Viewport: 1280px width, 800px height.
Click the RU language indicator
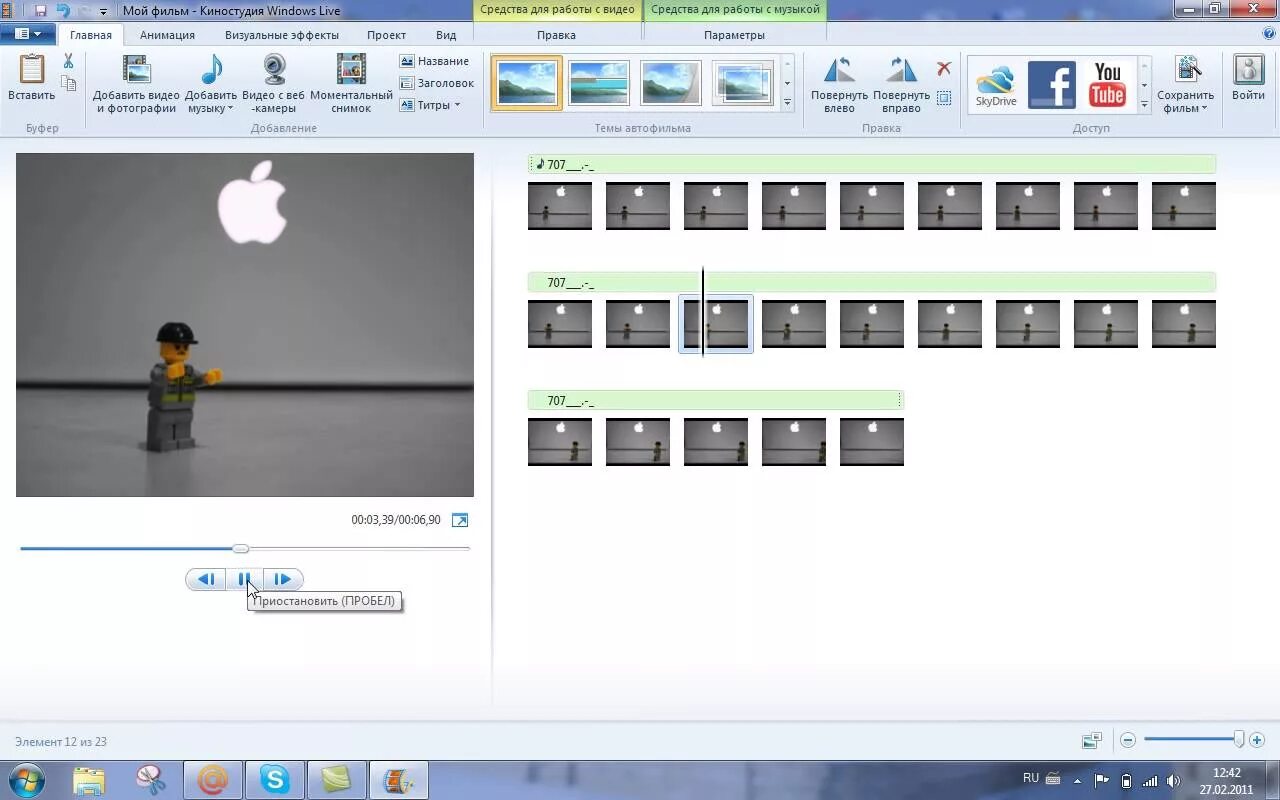click(x=1031, y=778)
